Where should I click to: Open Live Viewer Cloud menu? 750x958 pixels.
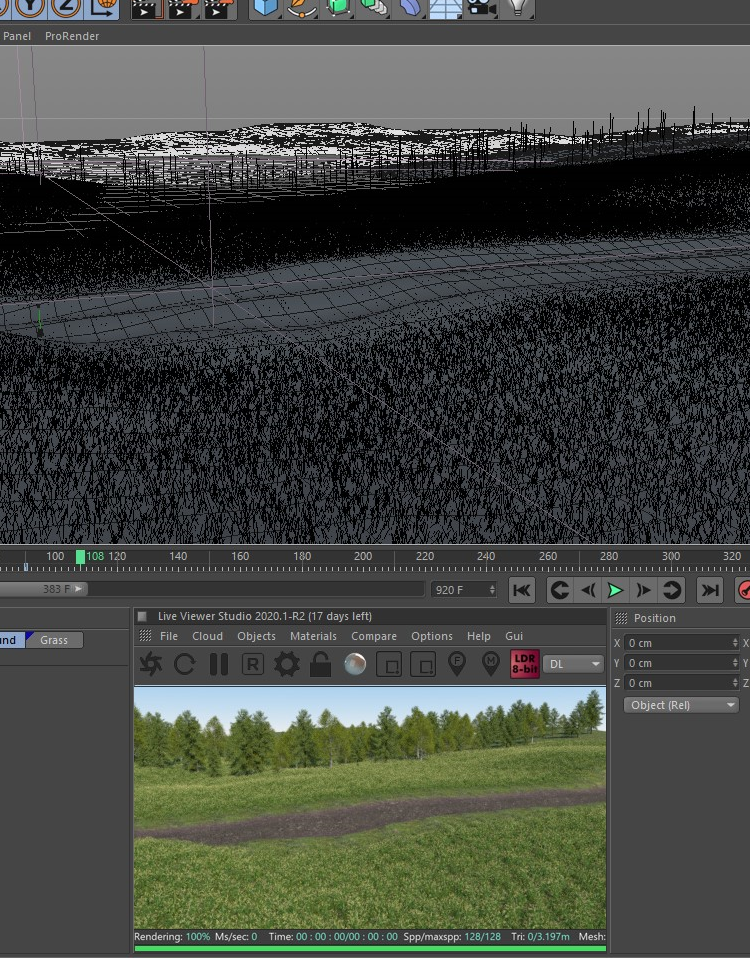[x=207, y=636]
